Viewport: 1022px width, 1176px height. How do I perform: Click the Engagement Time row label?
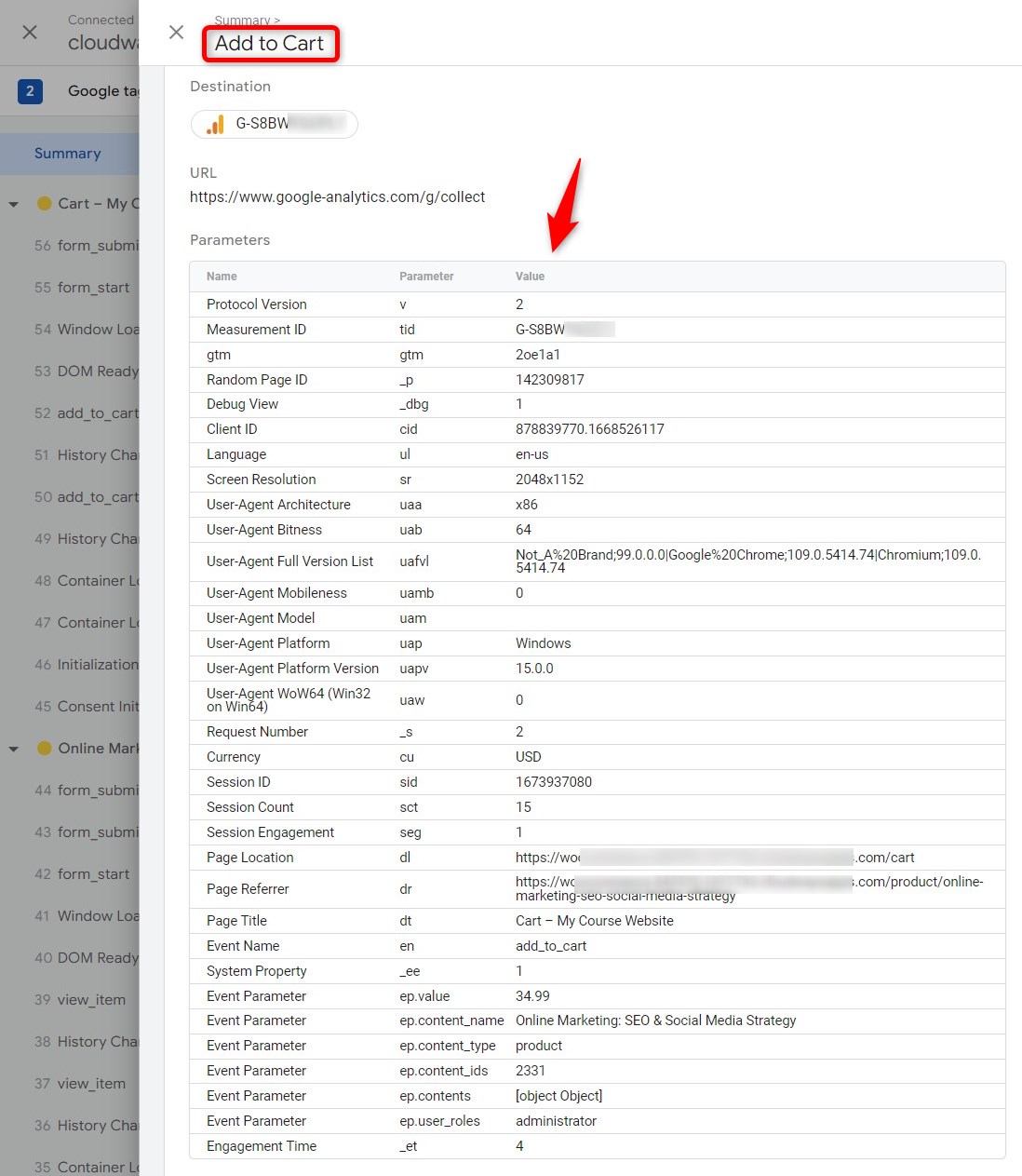[262, 1146]
